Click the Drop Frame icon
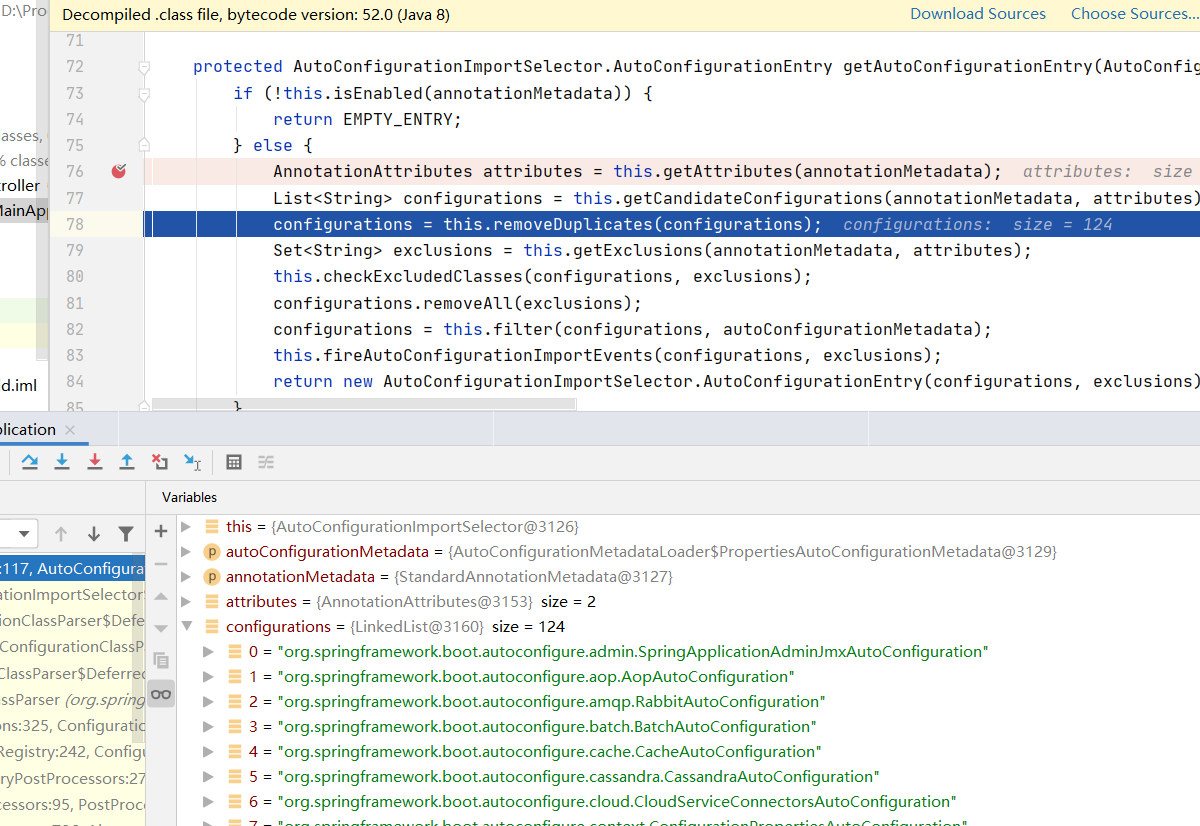Screen dimensions: 1200x826 160,462
